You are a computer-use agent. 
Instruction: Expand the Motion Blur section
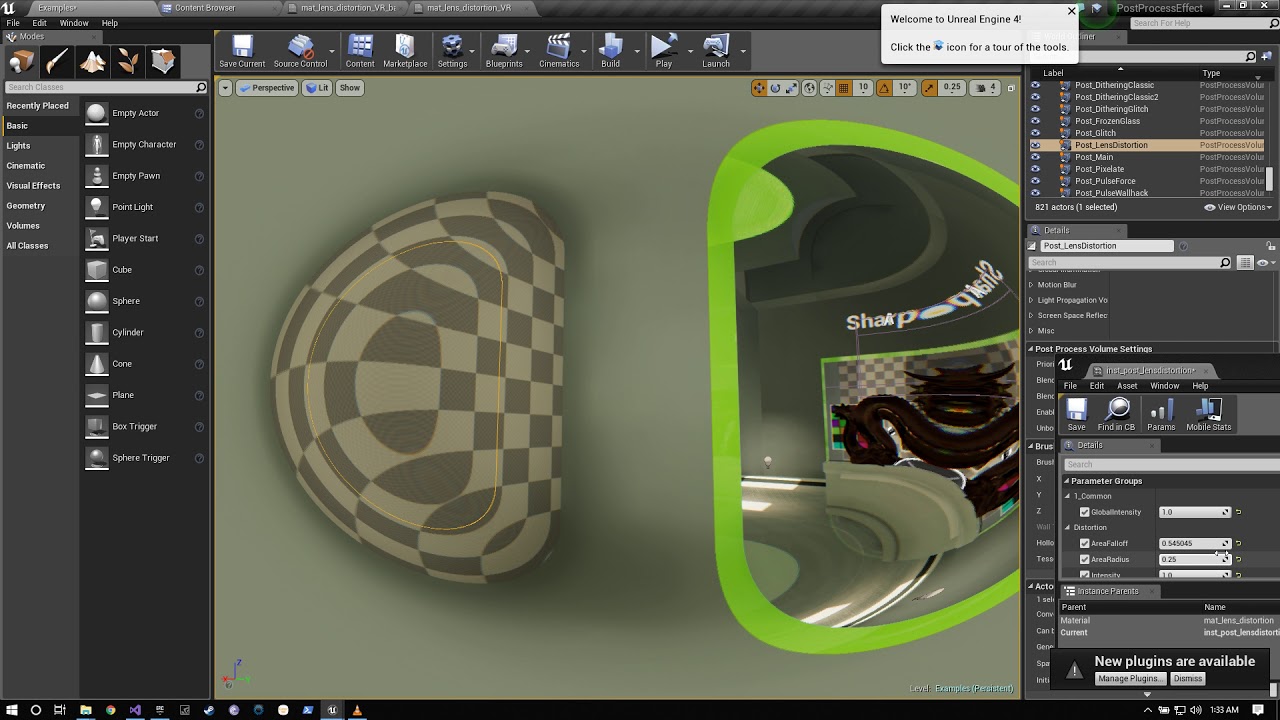[x=1031, y=285]
